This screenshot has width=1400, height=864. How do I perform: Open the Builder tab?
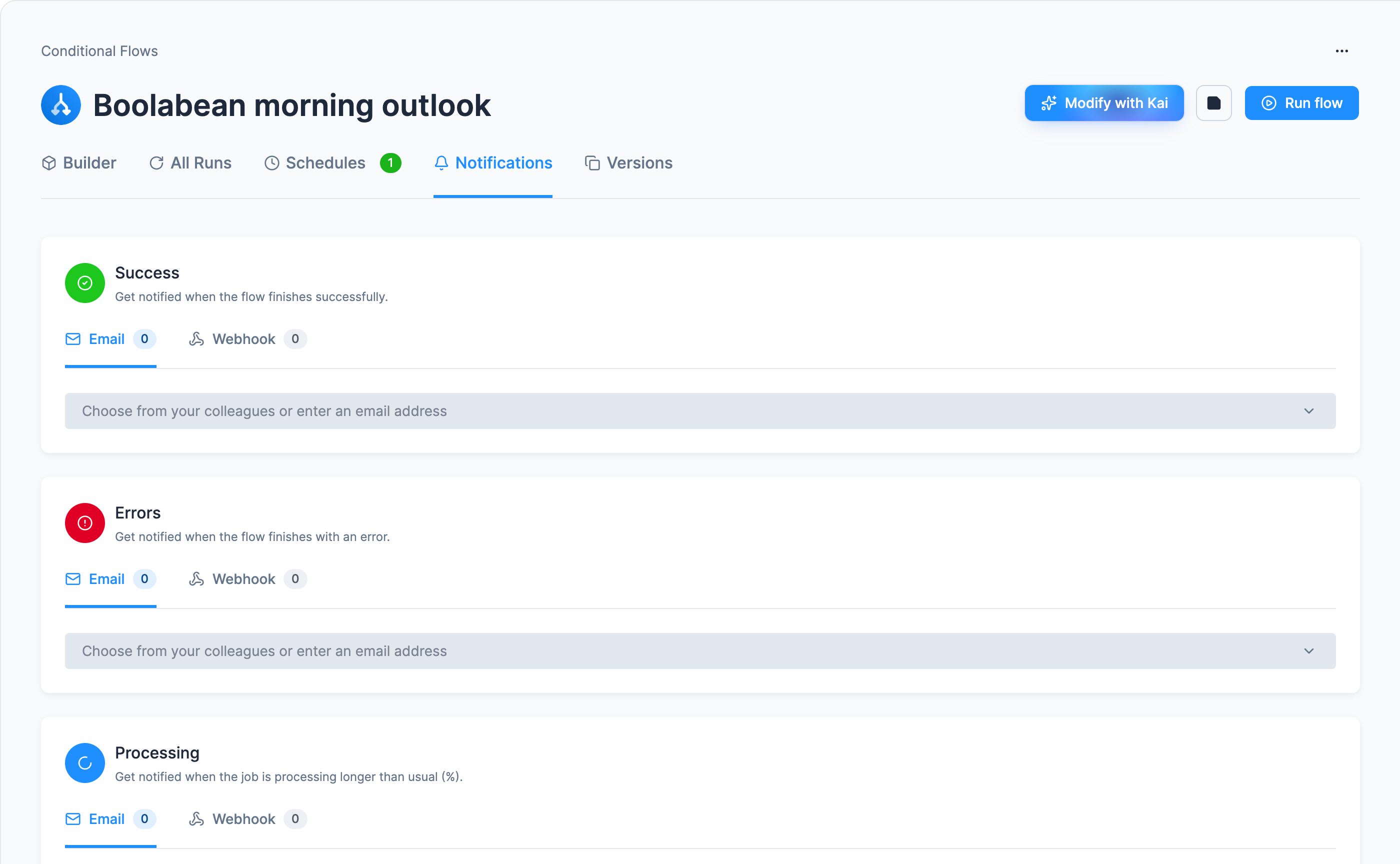[x=79, y=163]
